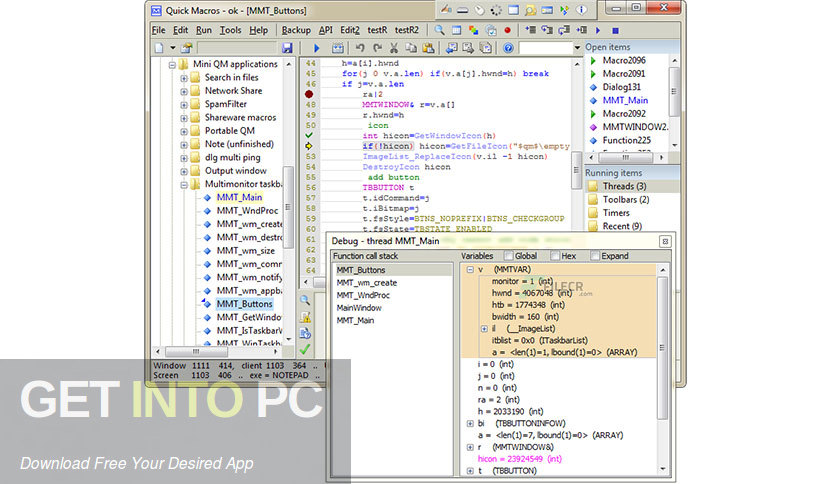Image resolution: width=836 pixels, height=484 pixels.
Task: Collapse the Mini QM applications folder
Action: (172, 64)
